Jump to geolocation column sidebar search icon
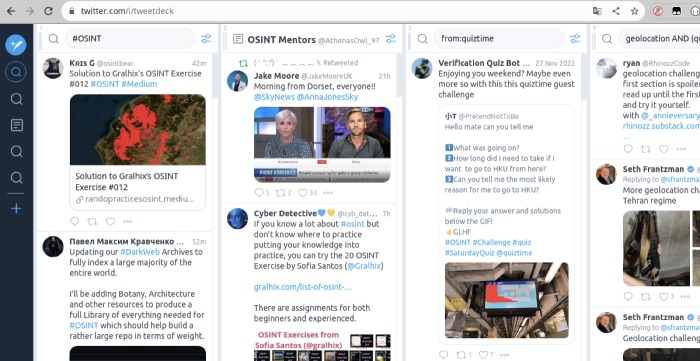The image size is (700, 361). (x=16, y=178)
